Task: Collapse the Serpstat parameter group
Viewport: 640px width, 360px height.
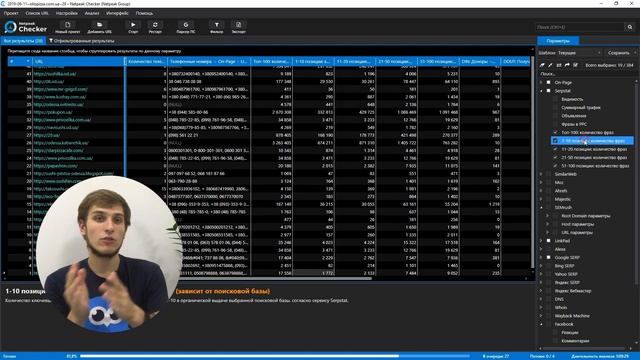Action: click(x=542, y=91)
